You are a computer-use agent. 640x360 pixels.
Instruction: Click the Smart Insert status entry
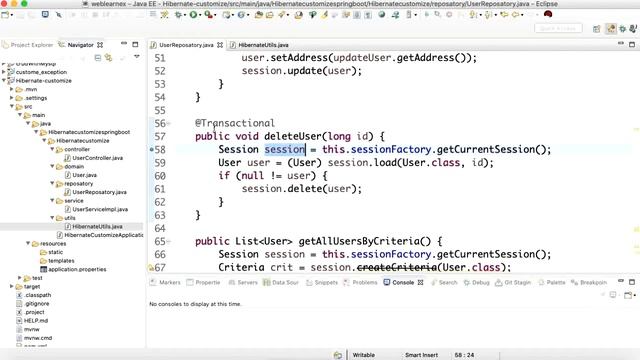(421, 355)
